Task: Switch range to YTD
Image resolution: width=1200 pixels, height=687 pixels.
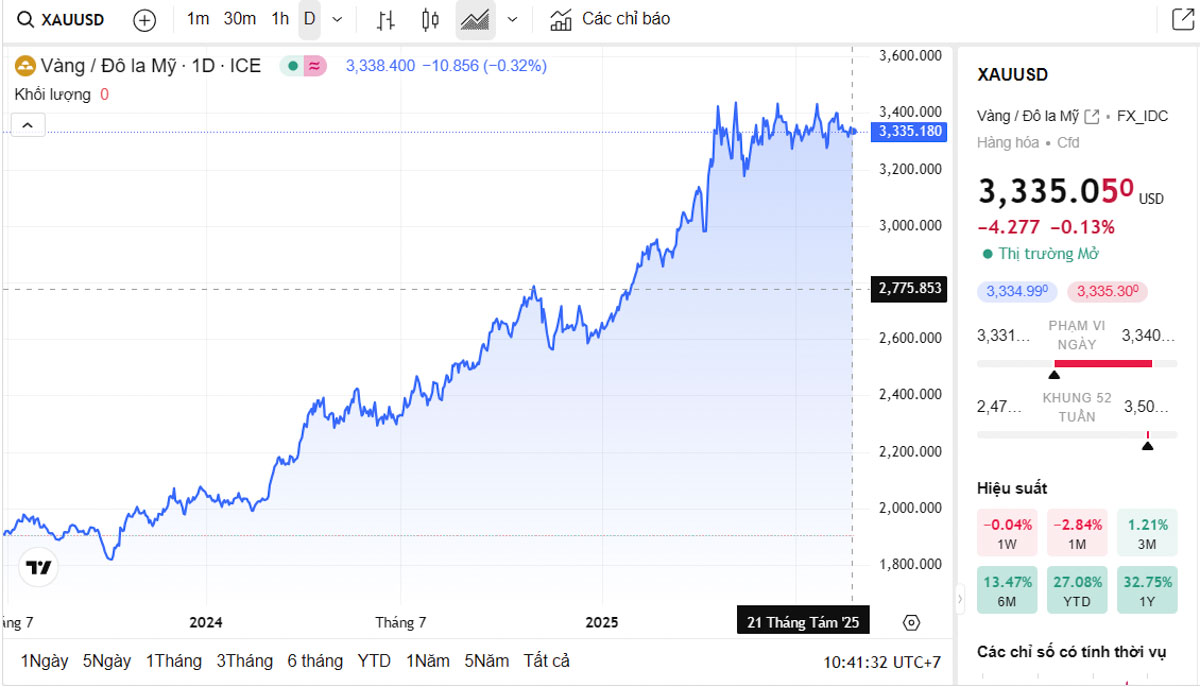Action: 374,661
